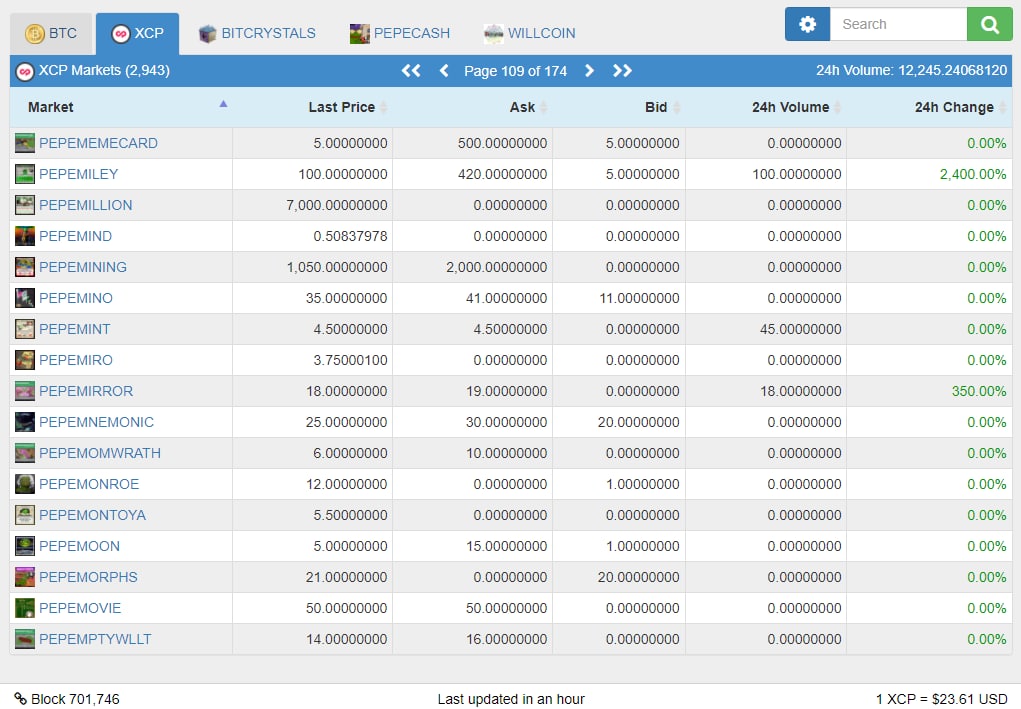The width and height of the screenshot is (1021, 709).
Task: Click the PEPEMINT thumbnail icon
Action: point(25,329)
